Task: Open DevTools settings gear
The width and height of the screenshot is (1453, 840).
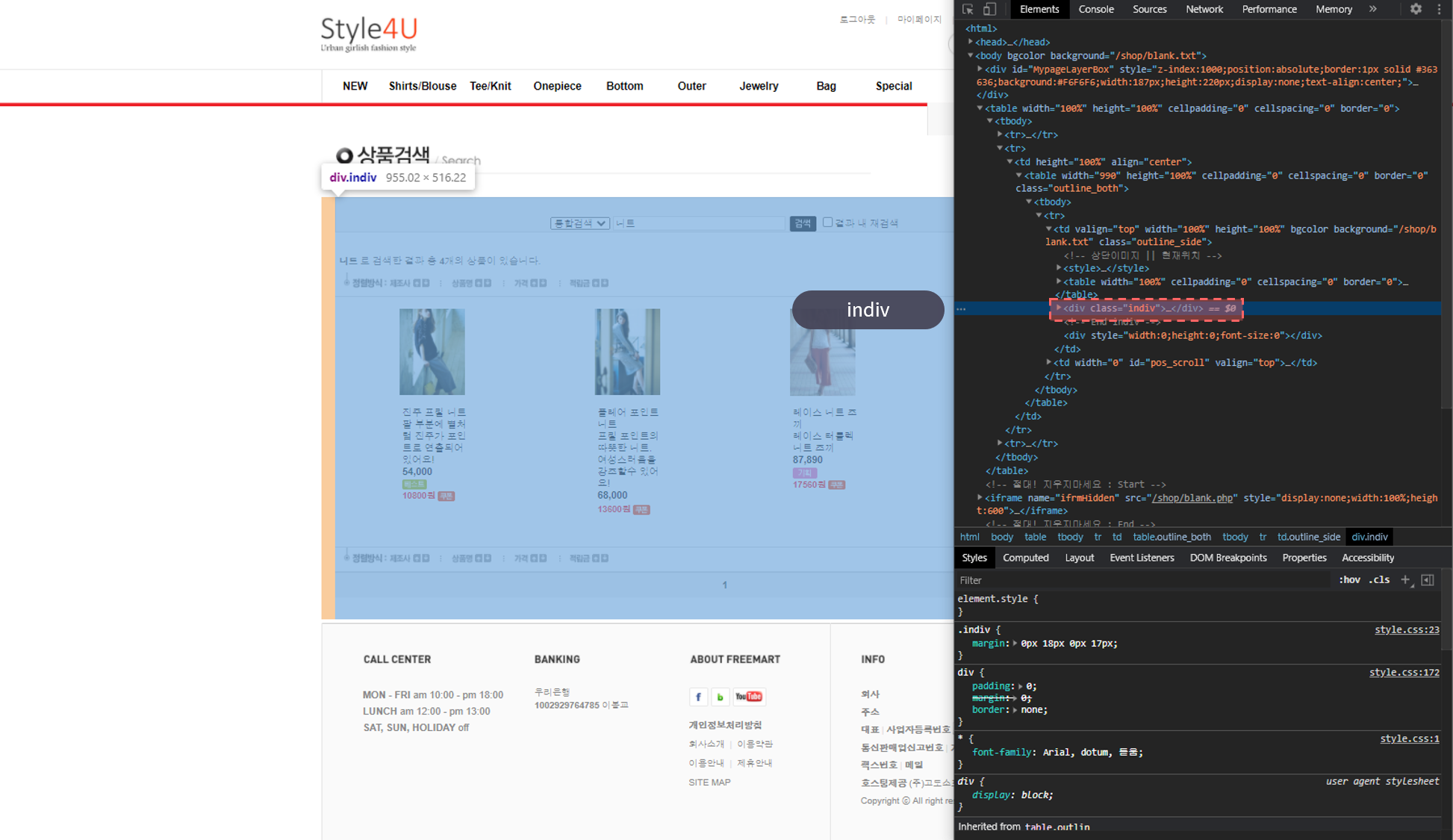Action: coord(1416,9)
